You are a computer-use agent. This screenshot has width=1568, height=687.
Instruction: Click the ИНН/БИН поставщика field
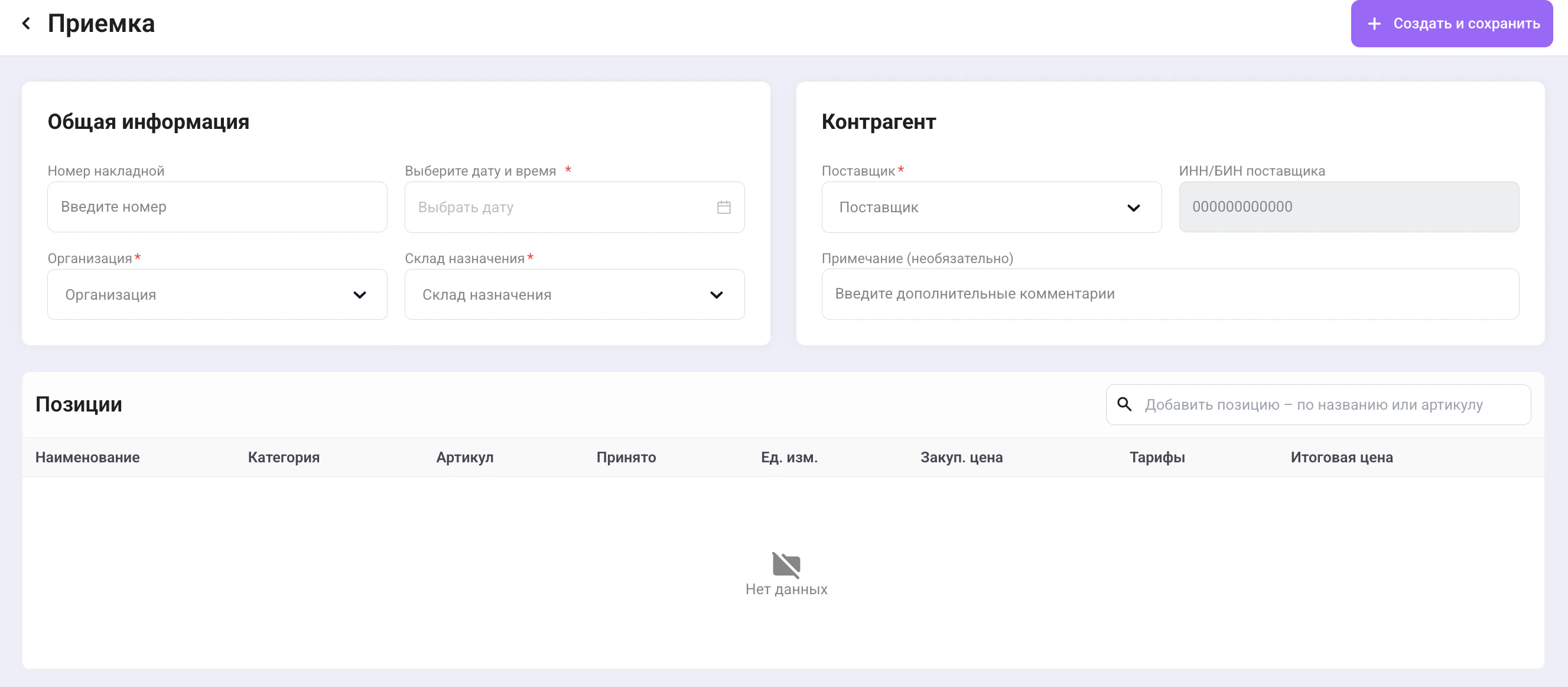[x=1348, y=207]
